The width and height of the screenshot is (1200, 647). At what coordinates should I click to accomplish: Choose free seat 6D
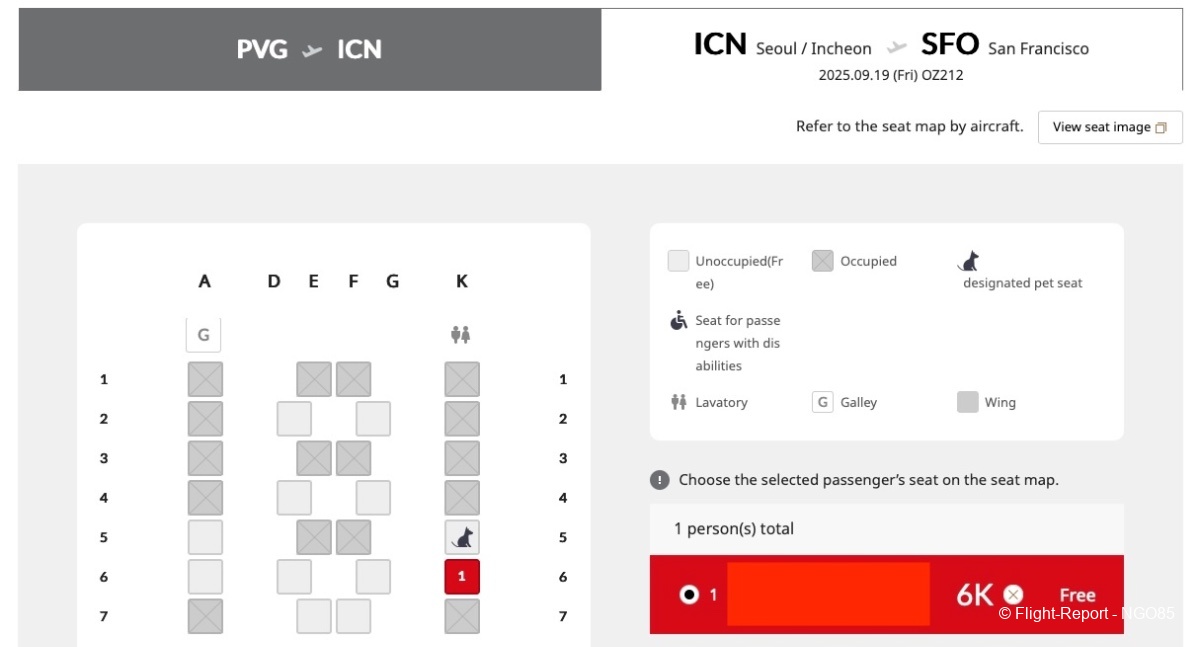[294, 577]
